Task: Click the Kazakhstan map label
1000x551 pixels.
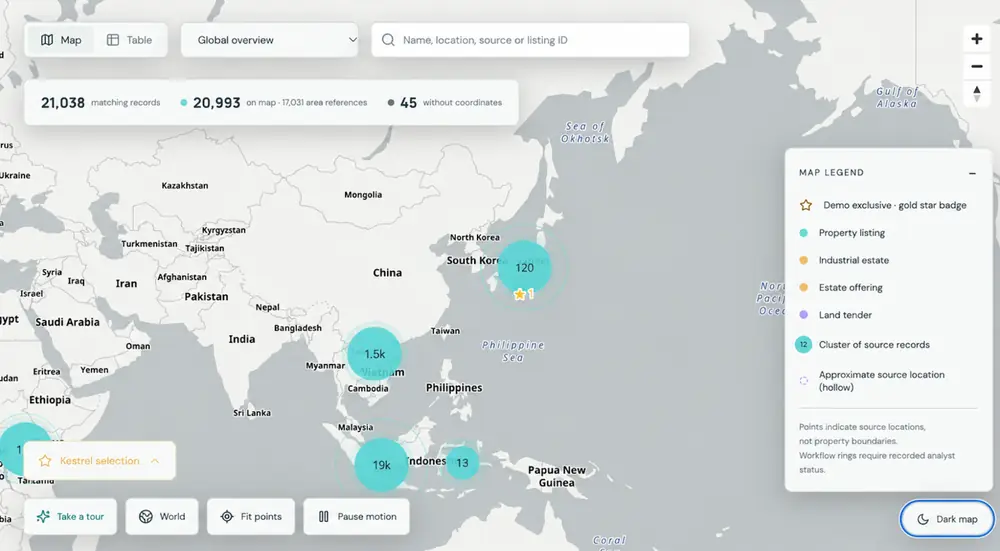Action: point(185,186)
